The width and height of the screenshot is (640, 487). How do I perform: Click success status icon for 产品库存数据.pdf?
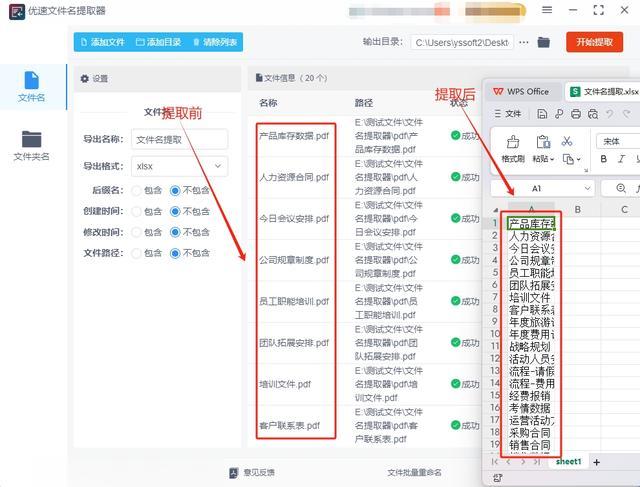tap(456, 136)
